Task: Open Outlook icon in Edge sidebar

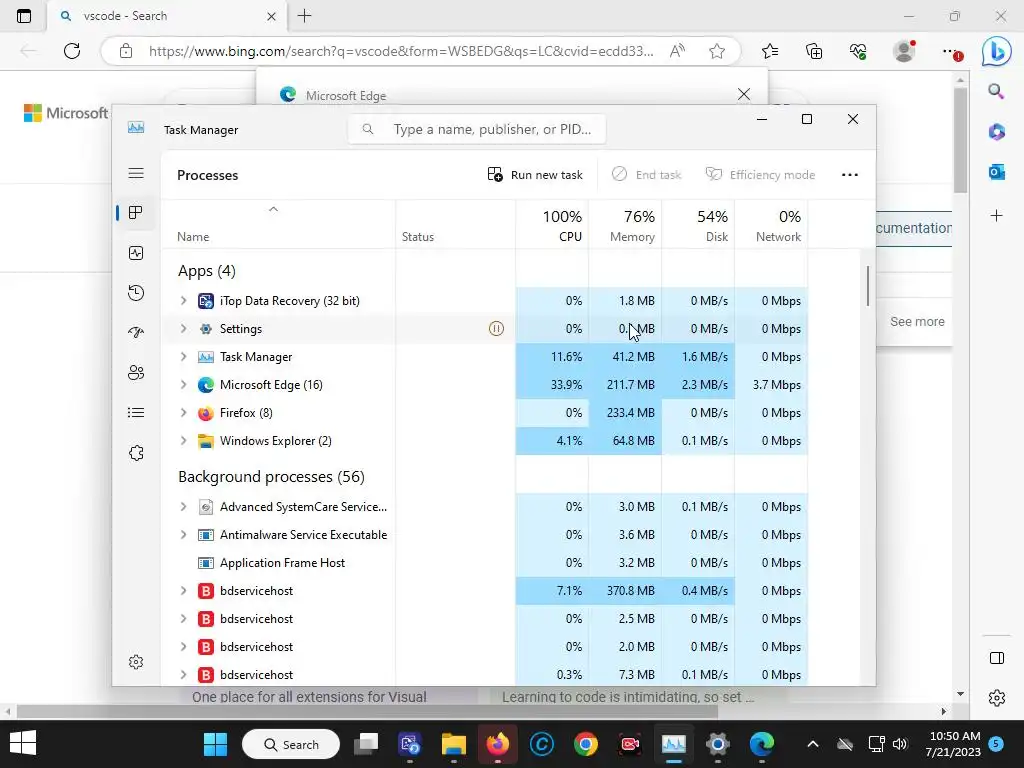Action: (x=997, y=172)
